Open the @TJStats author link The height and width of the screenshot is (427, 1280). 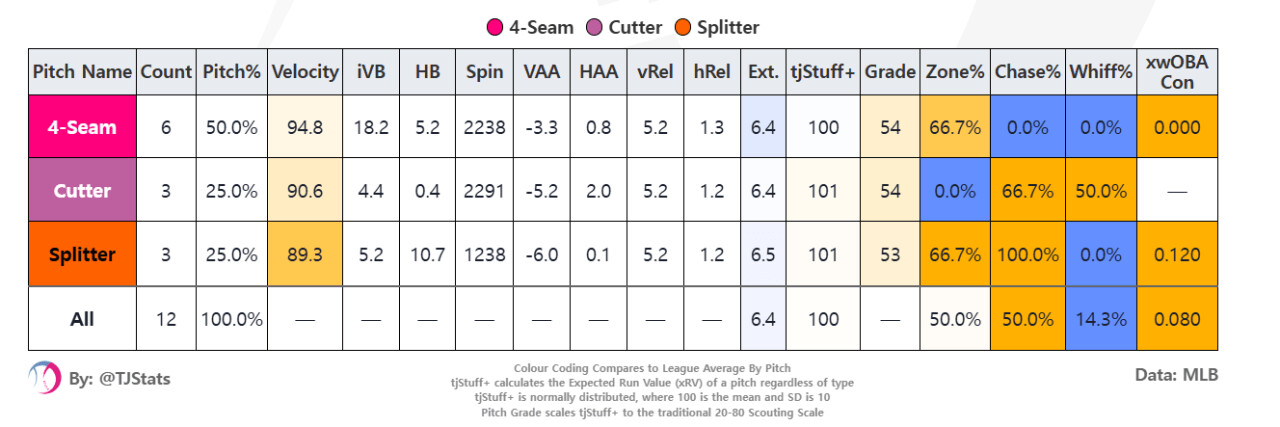click(x=119, y=379)
